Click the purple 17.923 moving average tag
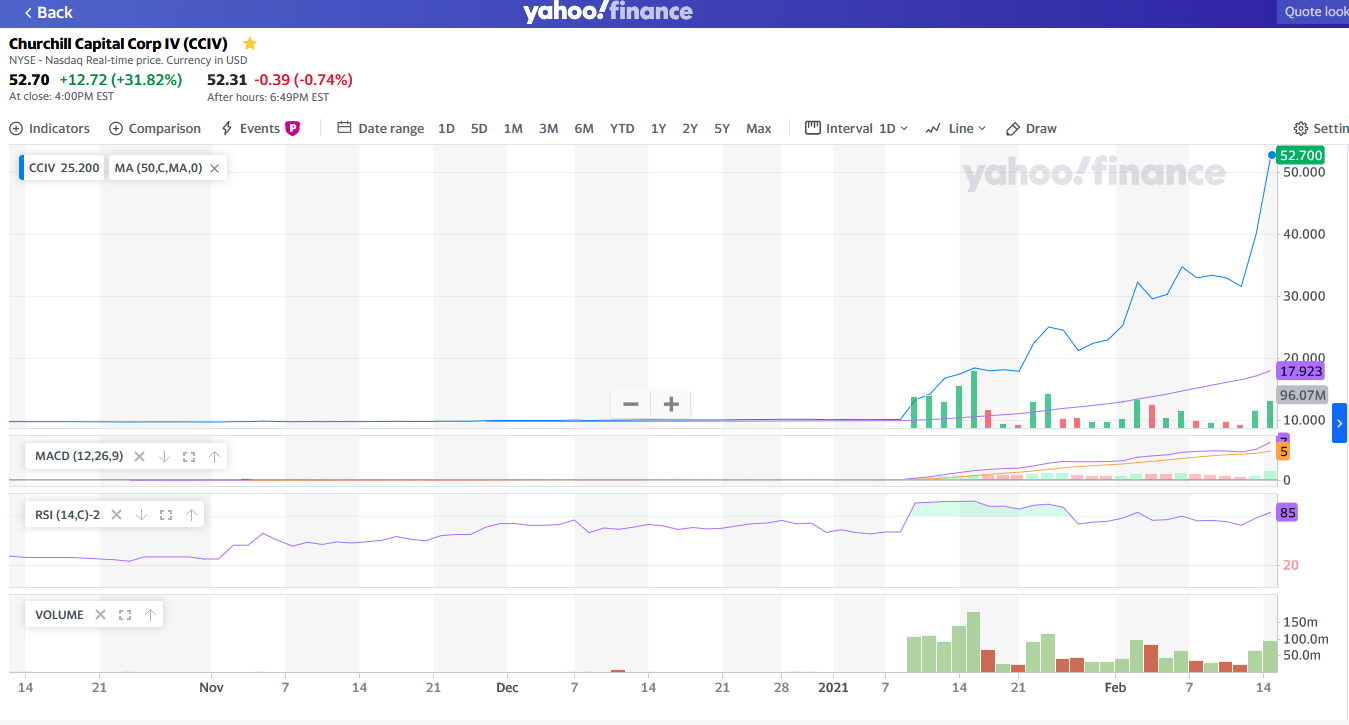The image size is (1349, 725). (x=1301, y=371)
